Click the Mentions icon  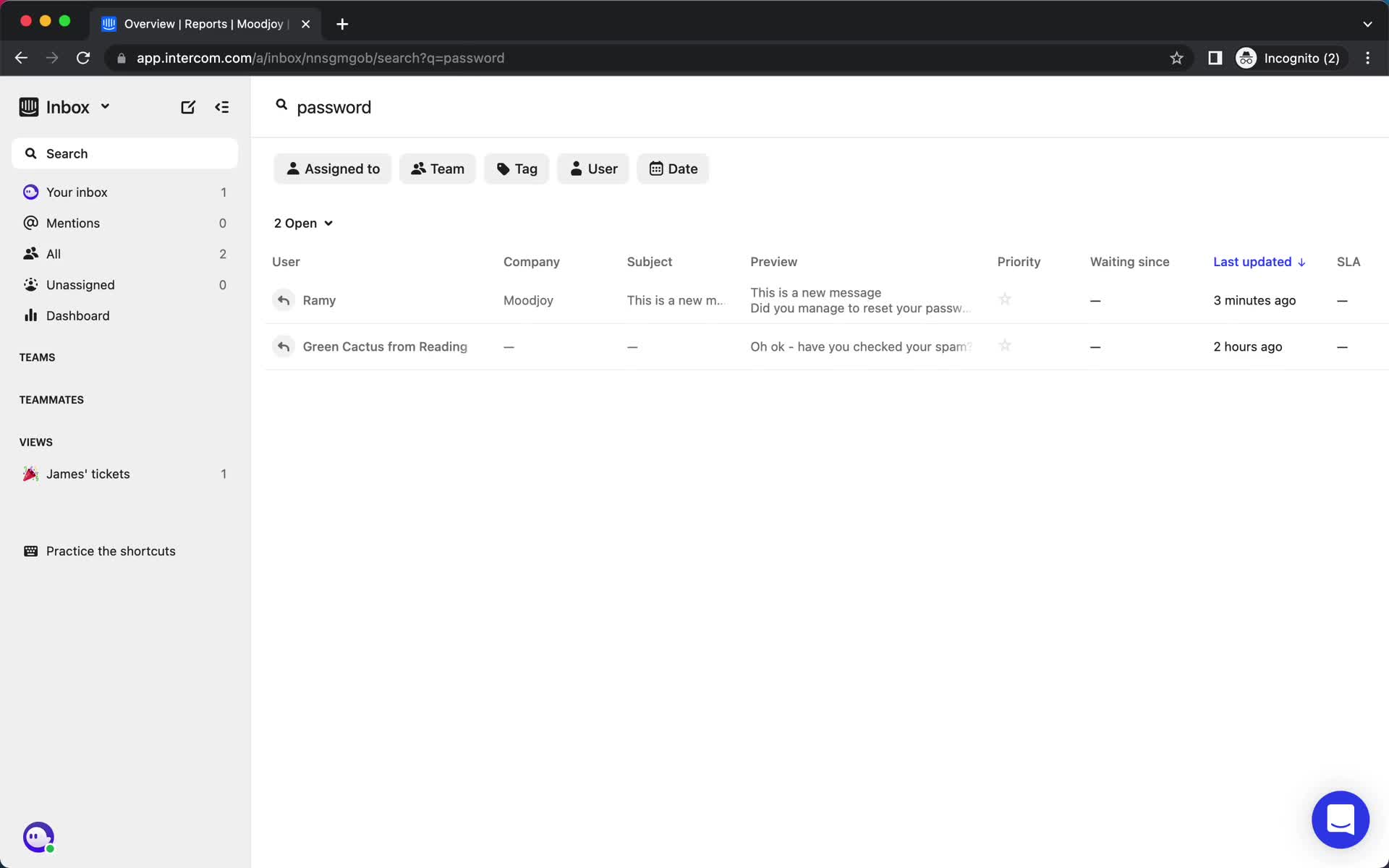click(30, 222)
